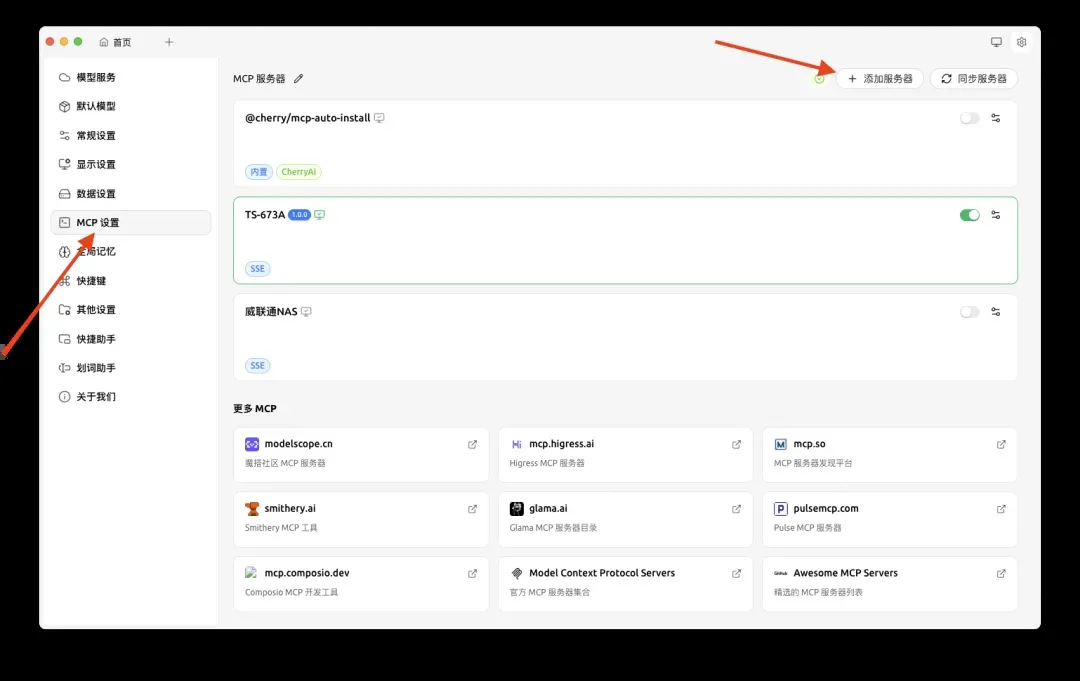Click the green status icon near add server

click(x=820, y=79)
